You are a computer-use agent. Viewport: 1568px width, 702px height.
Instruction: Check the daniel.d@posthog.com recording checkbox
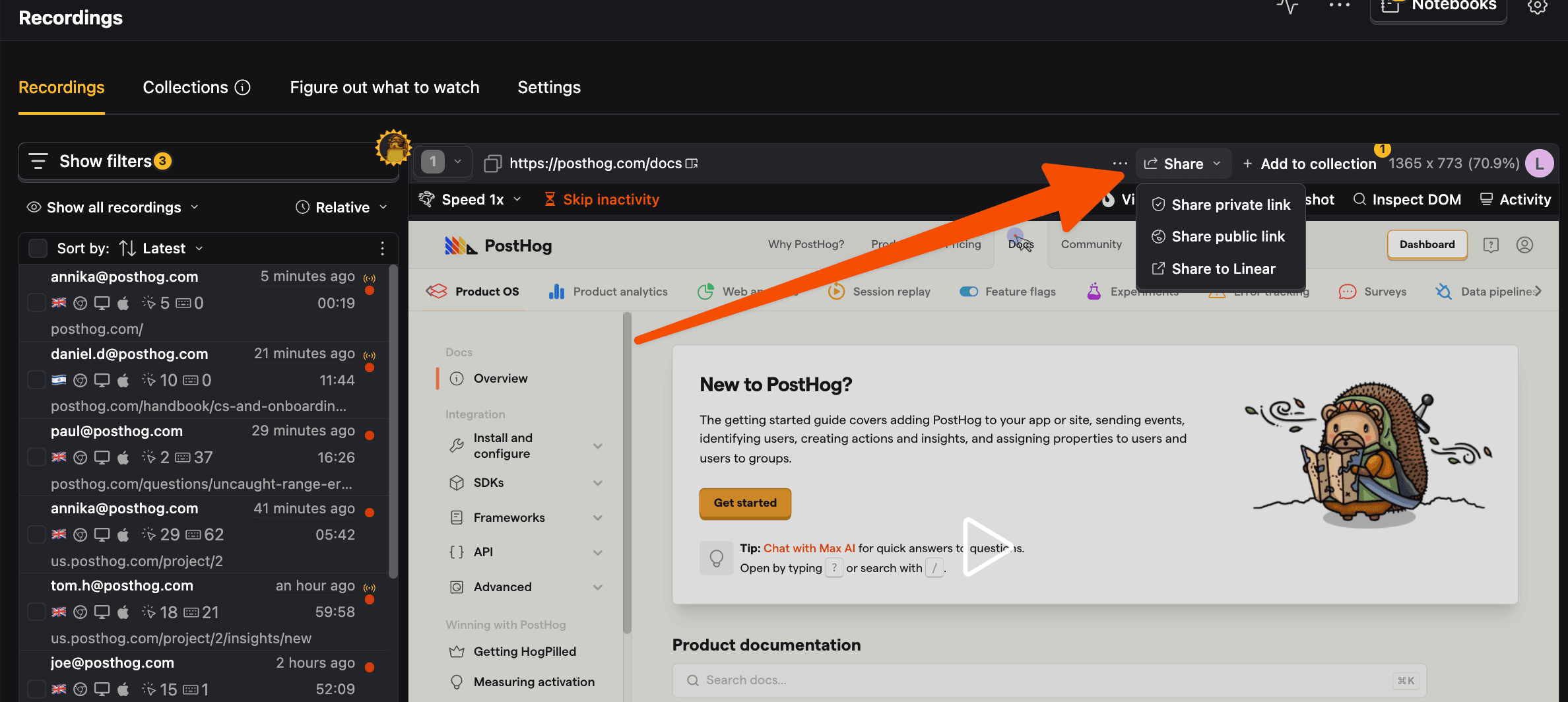click(36, 380)
